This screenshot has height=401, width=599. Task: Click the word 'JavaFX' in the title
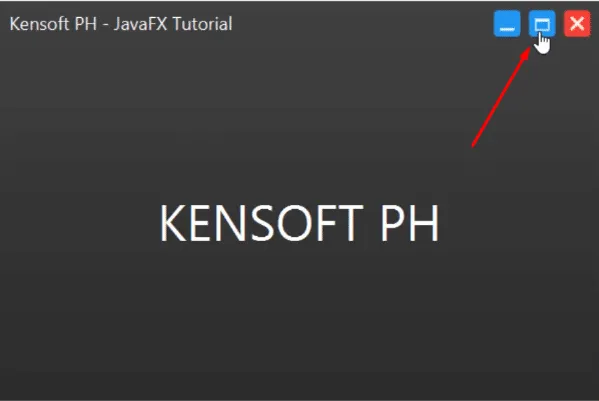pyautogui.click(x=140, y=24)
